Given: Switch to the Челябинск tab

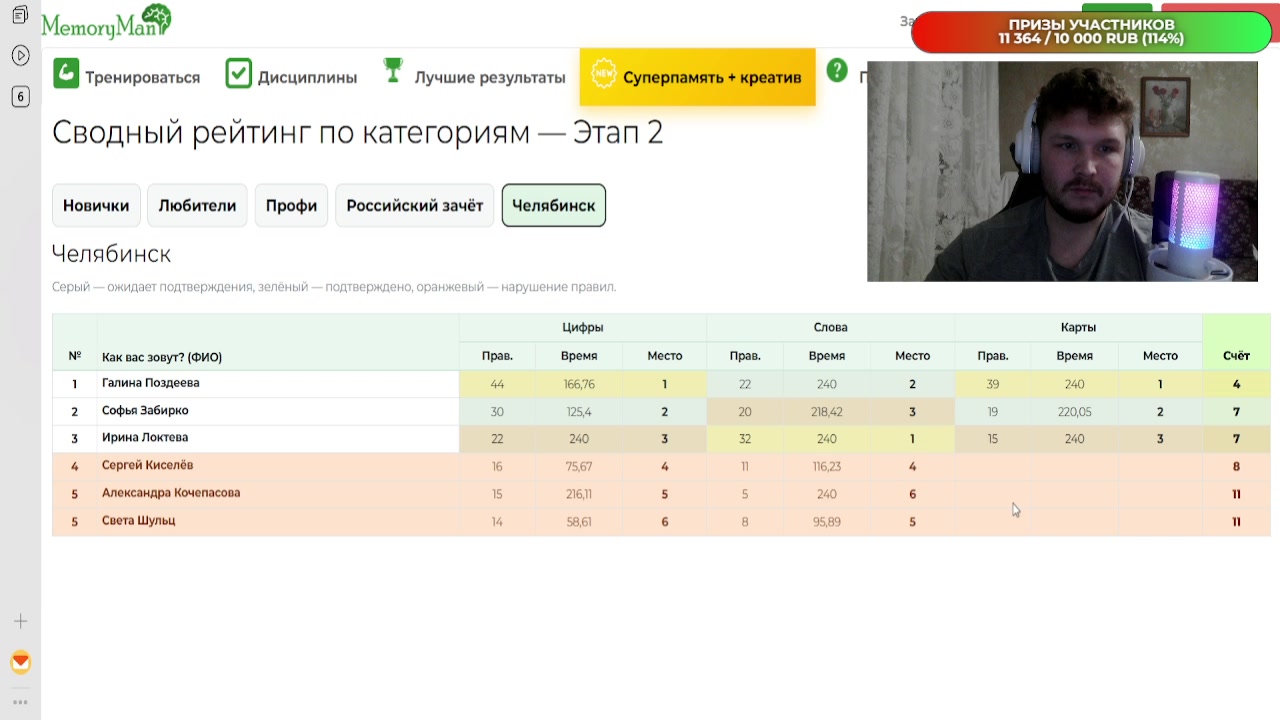Looking at the screenshot, I should 553,205.
